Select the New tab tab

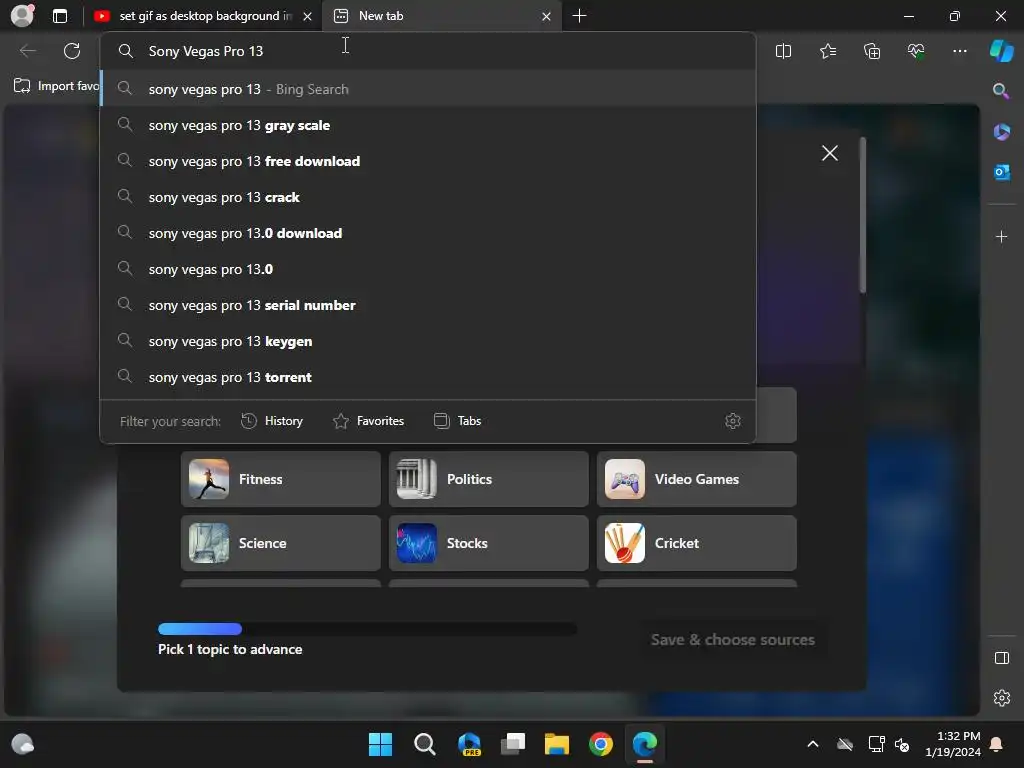442,16
